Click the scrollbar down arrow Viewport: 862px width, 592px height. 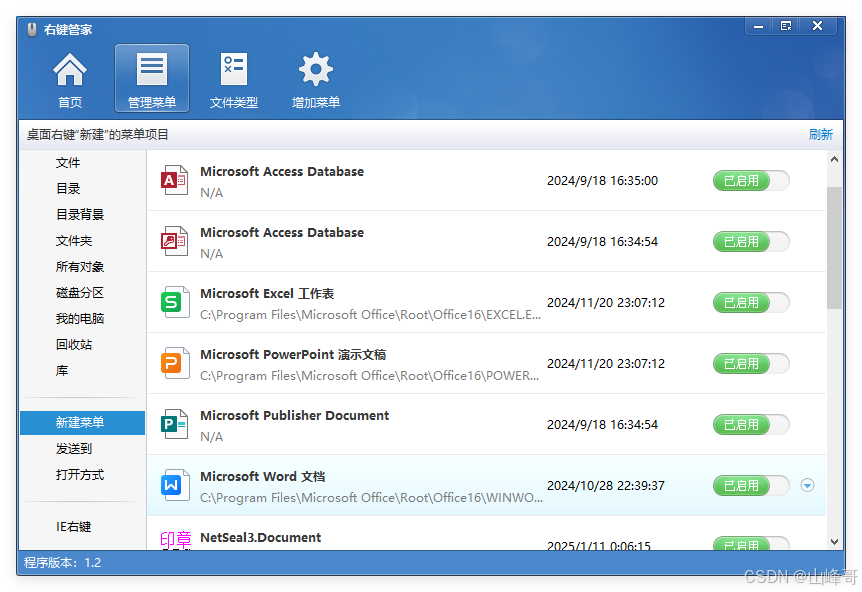(x=834, y=541)
